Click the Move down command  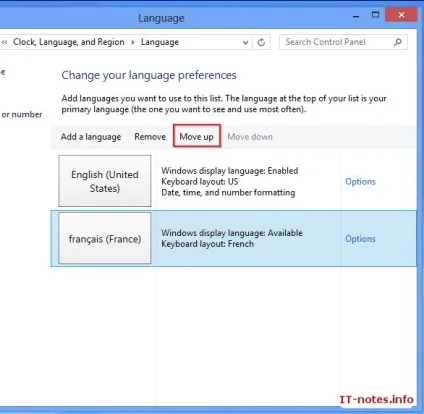click(250, 137)
